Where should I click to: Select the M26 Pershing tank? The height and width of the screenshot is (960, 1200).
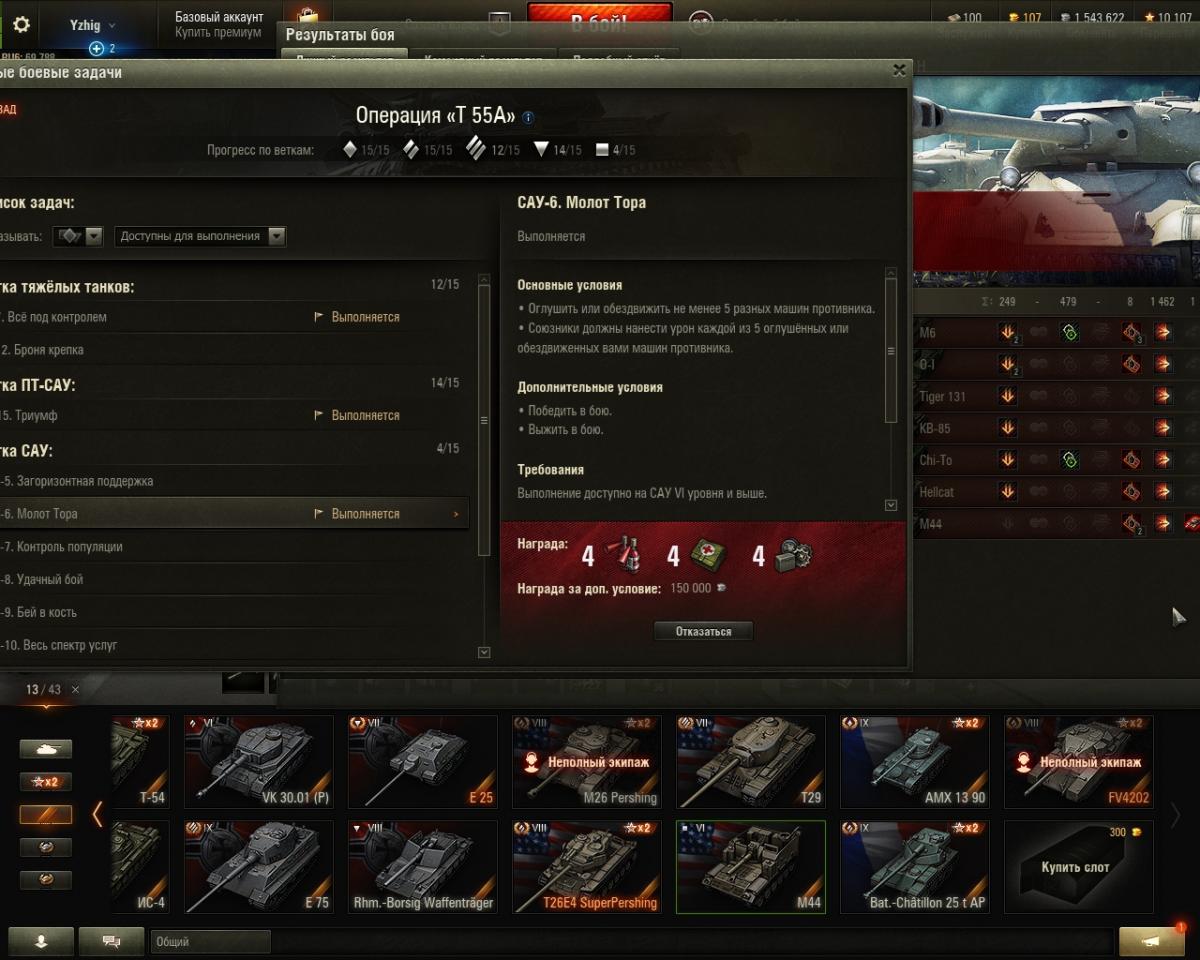(x=586, y=761)
